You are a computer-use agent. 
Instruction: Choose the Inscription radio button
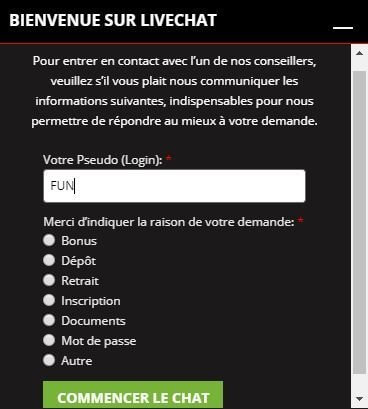pos(49,300)
